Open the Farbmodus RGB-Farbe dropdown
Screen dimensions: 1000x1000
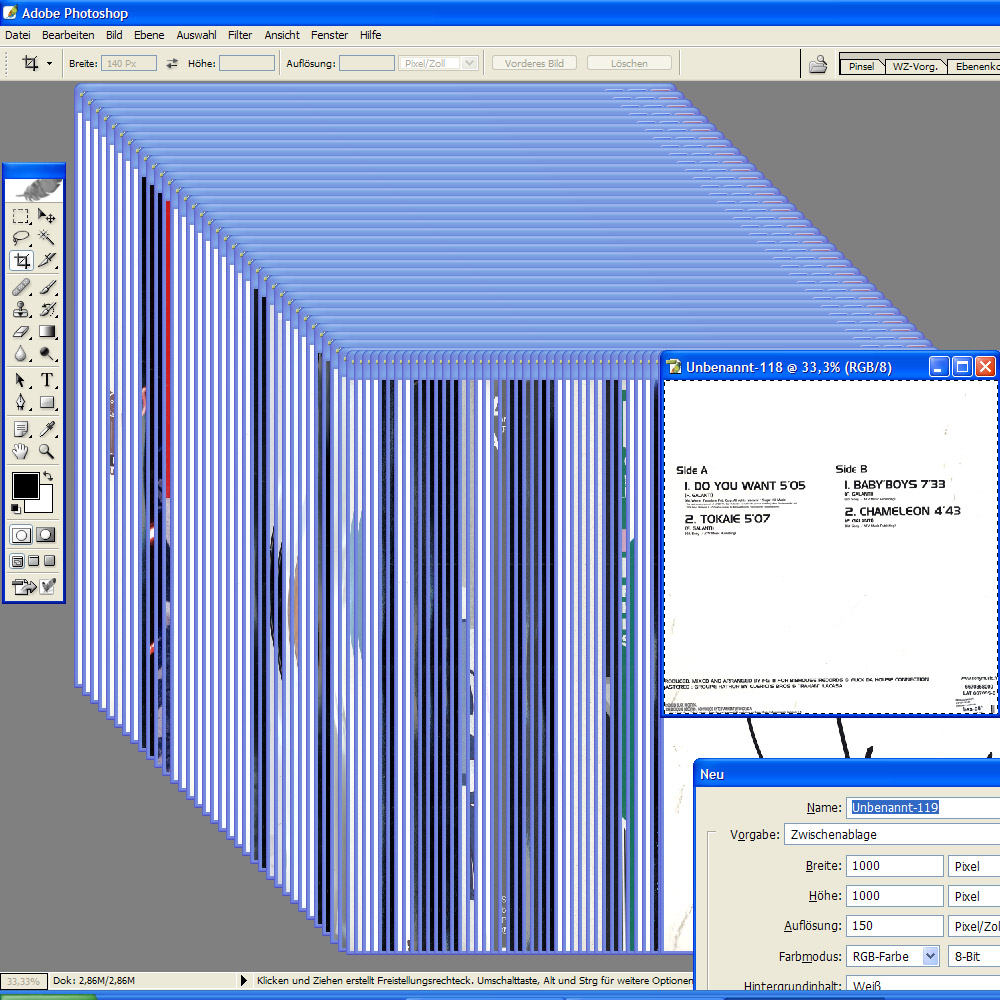(930, 956)
